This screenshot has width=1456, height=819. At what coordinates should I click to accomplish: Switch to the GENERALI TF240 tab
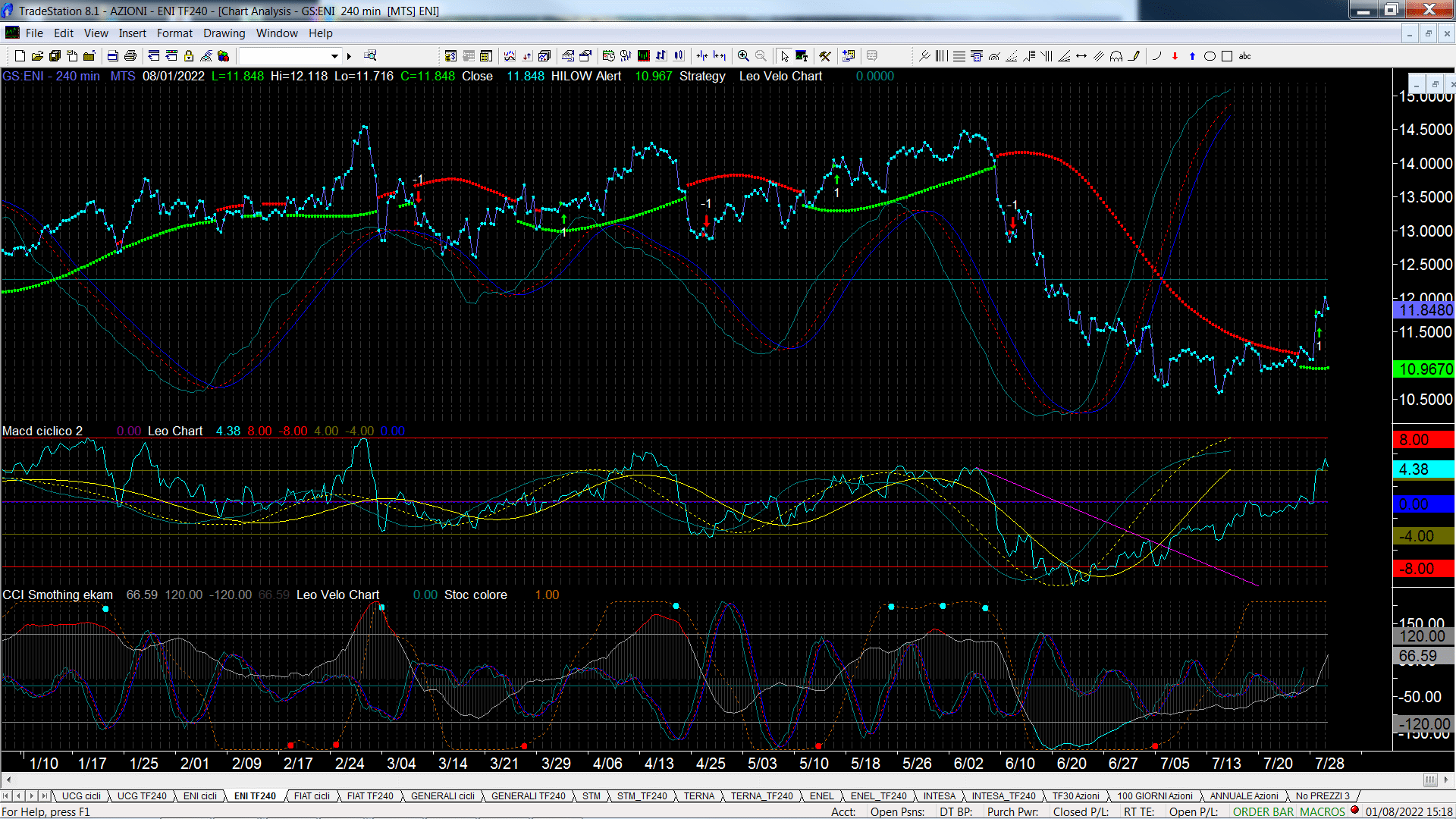pos(529,796)
